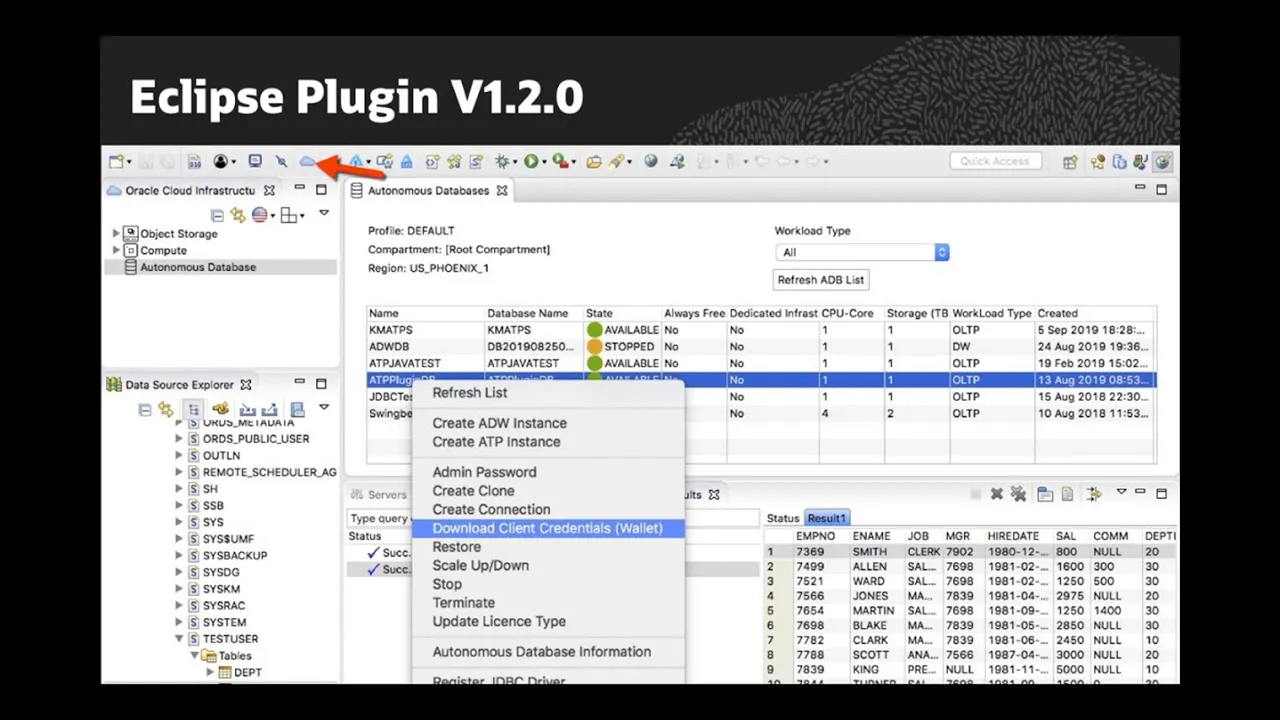Click the Open Perspective icon beside Quick Access
The width and height of the screenshot is (1280, 720).
[x=1071, y=161]
